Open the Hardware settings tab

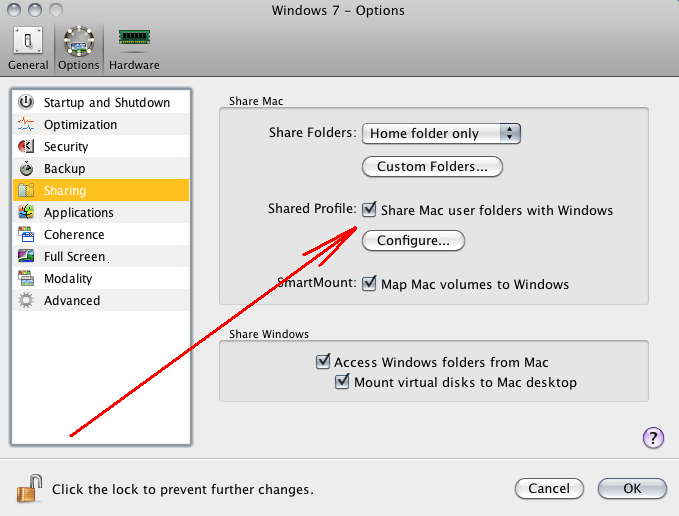pyautogui.click(x=134, y=48)
